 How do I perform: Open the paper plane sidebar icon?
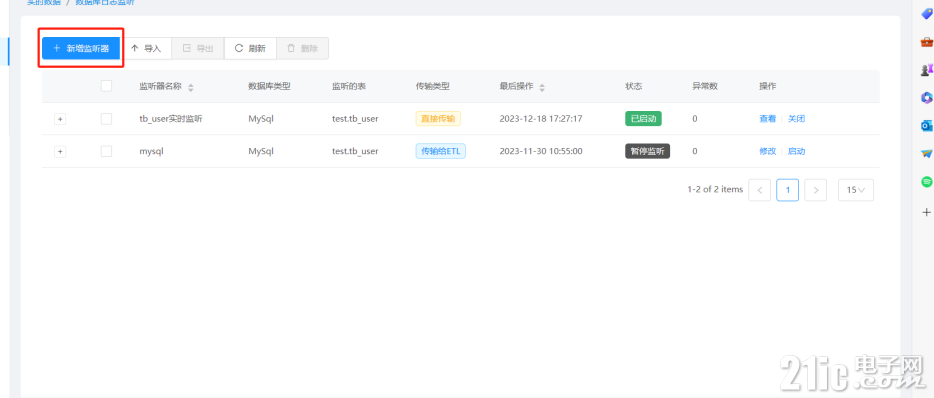point(926,154)
